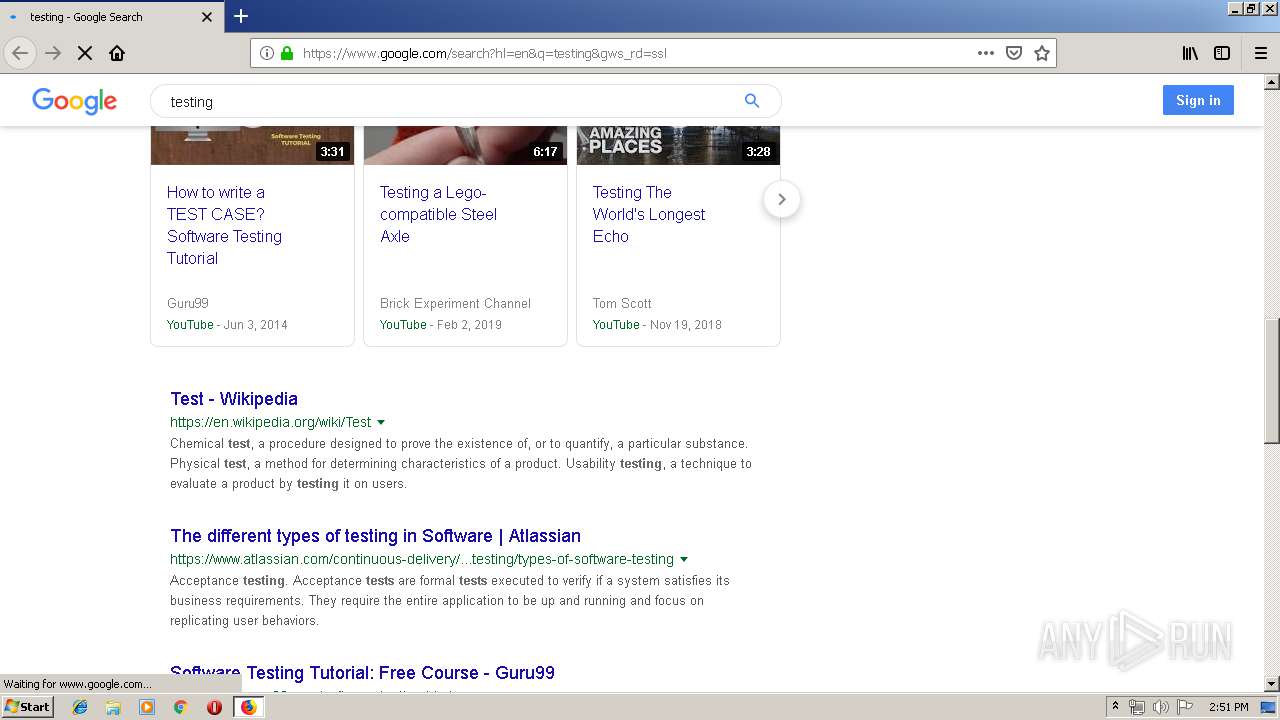Expand dropdown arrow next to Atlassian URL

pos(684,560)
